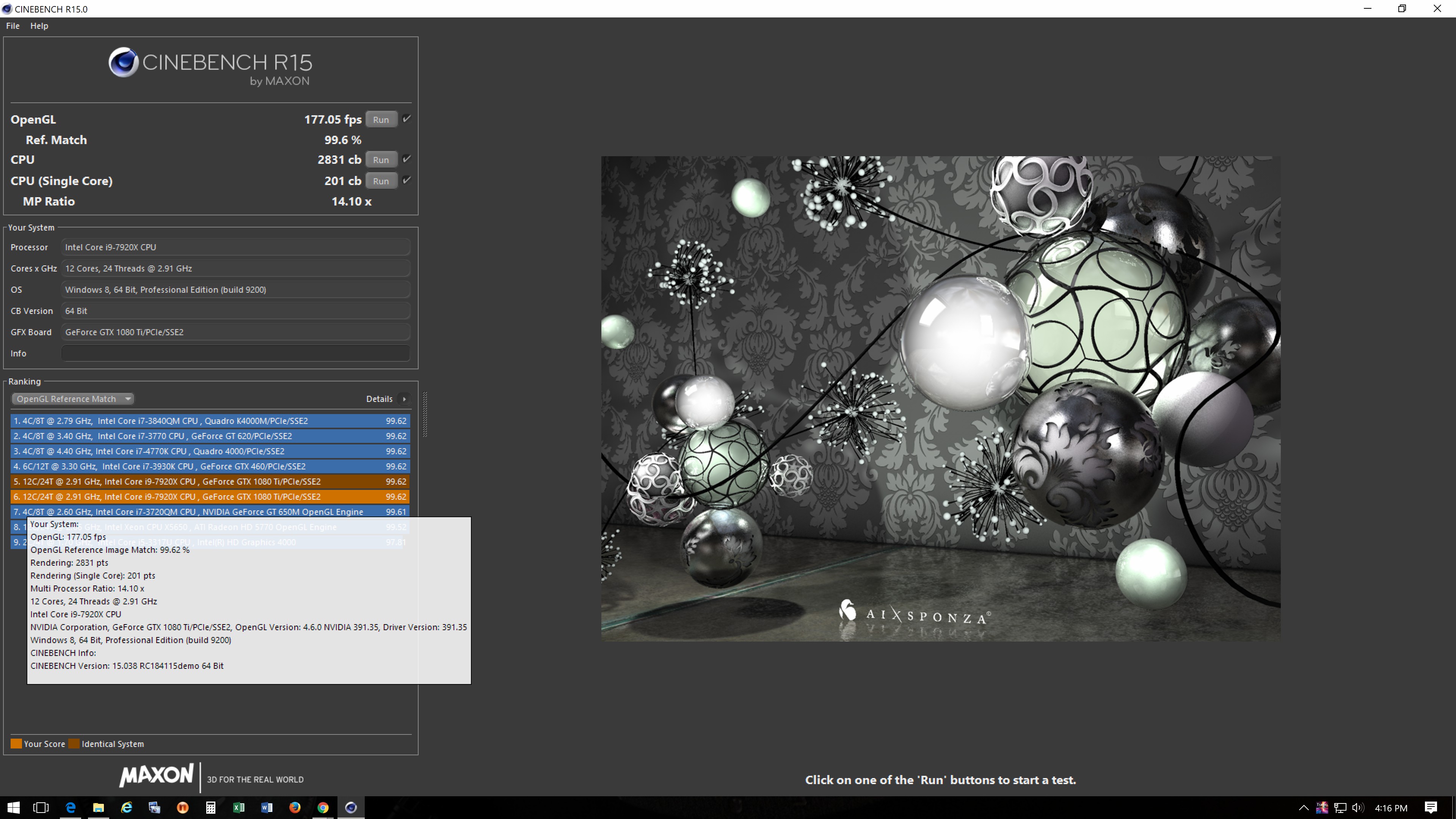
Task: Launch Firefox from the taskbar
Action: tap(295, 807)
